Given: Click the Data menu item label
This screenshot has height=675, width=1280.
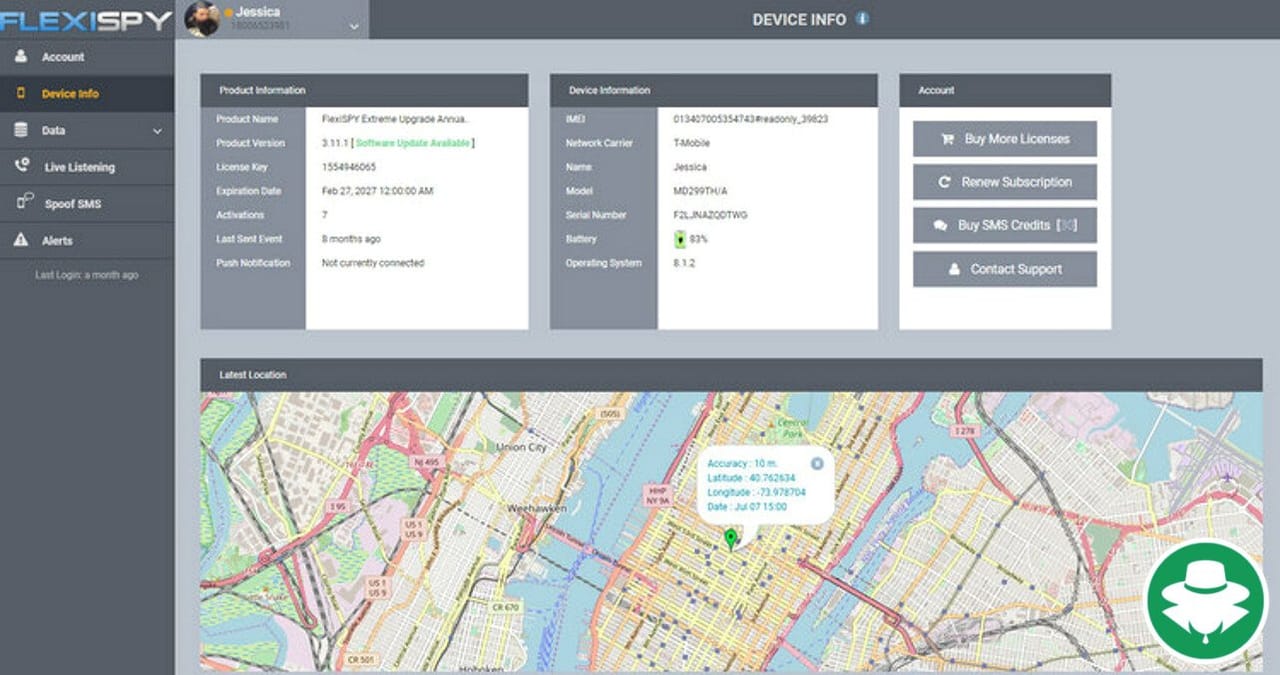Looking at the screenshot, I should pos(53,131).
